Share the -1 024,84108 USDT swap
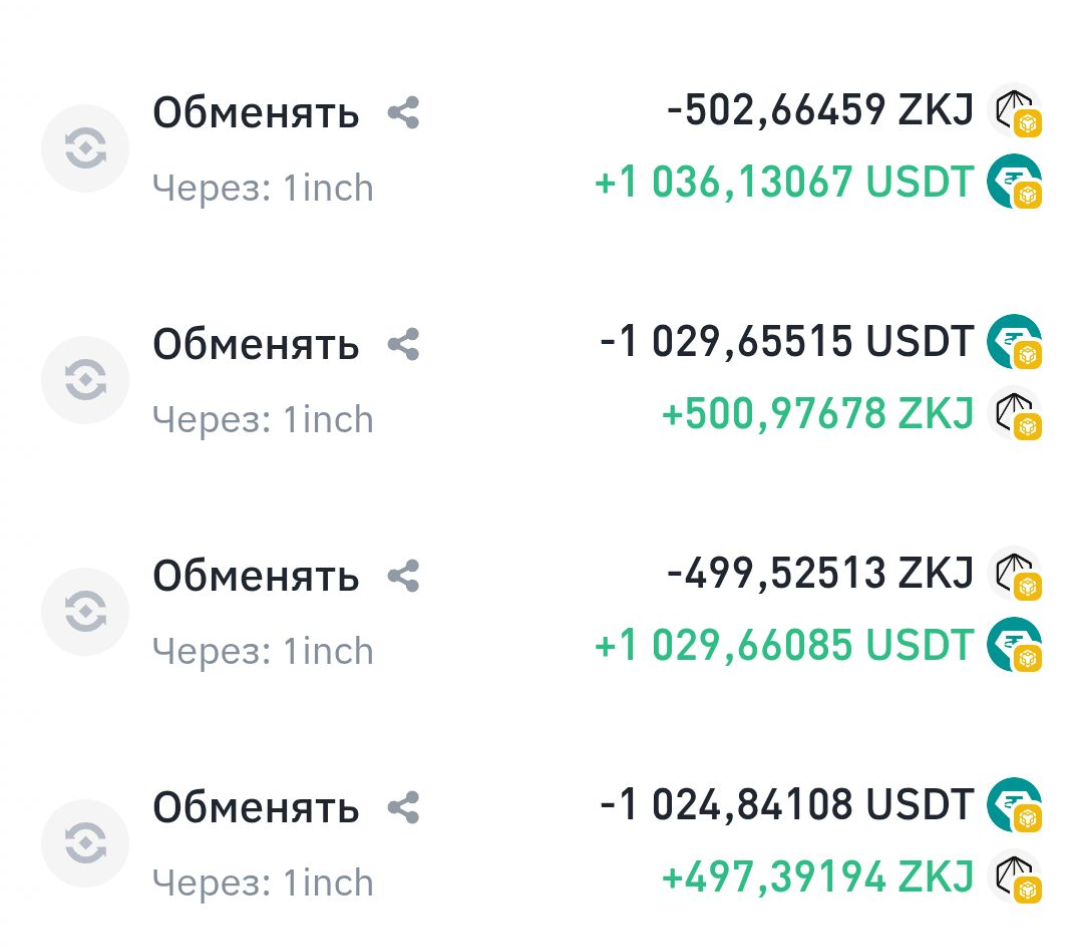 [x=403, y=808]
